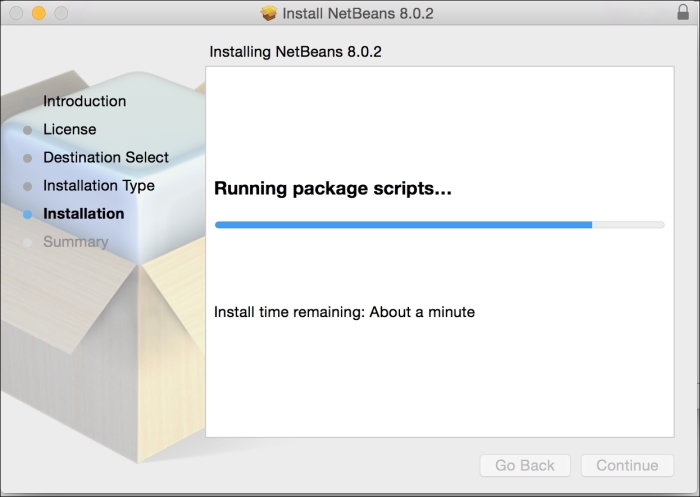
Task: Click the Continue button
Action: 627,465
